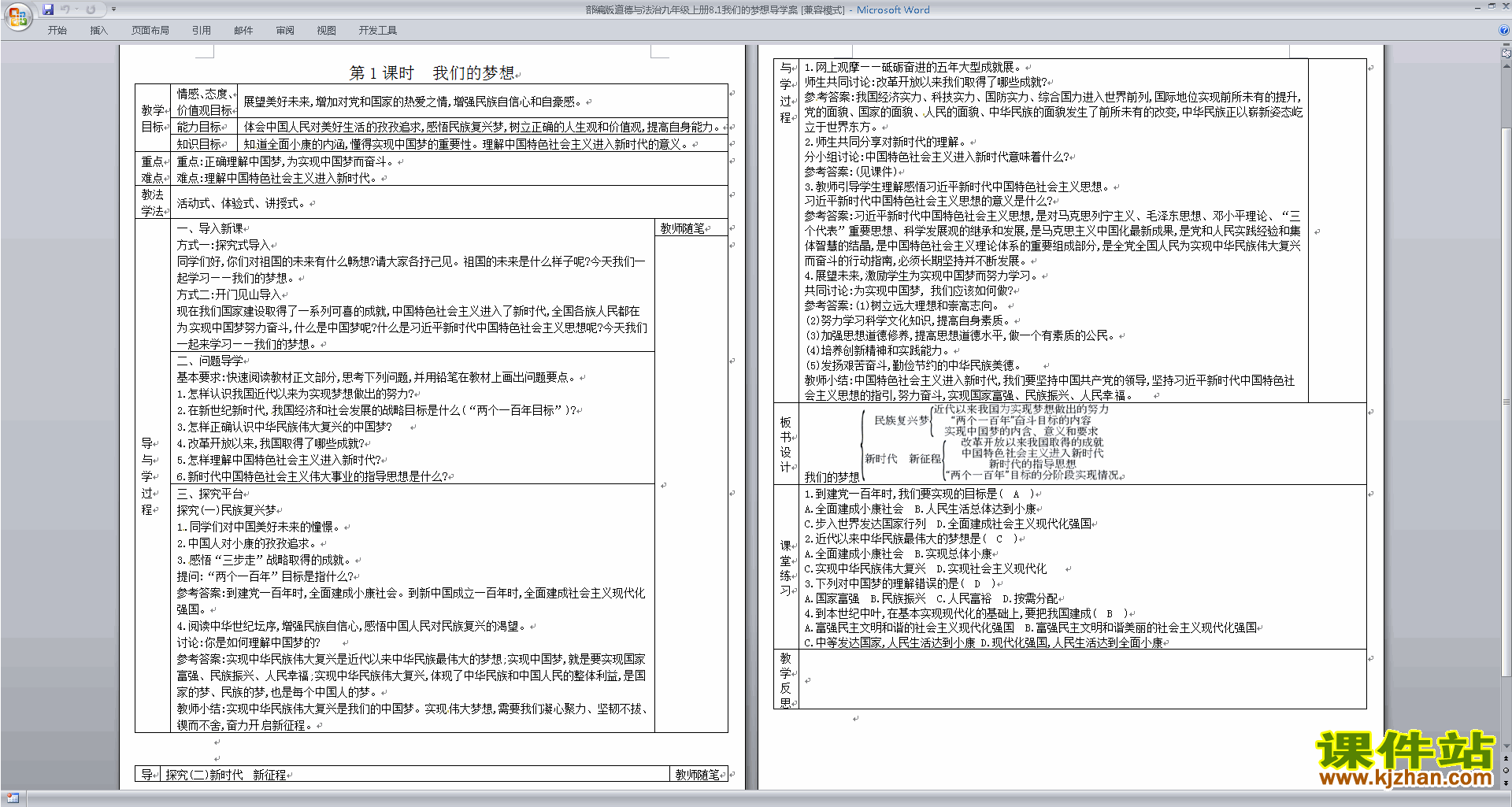Select the 开发工具 ribbon tab

(x=377, y=30)
